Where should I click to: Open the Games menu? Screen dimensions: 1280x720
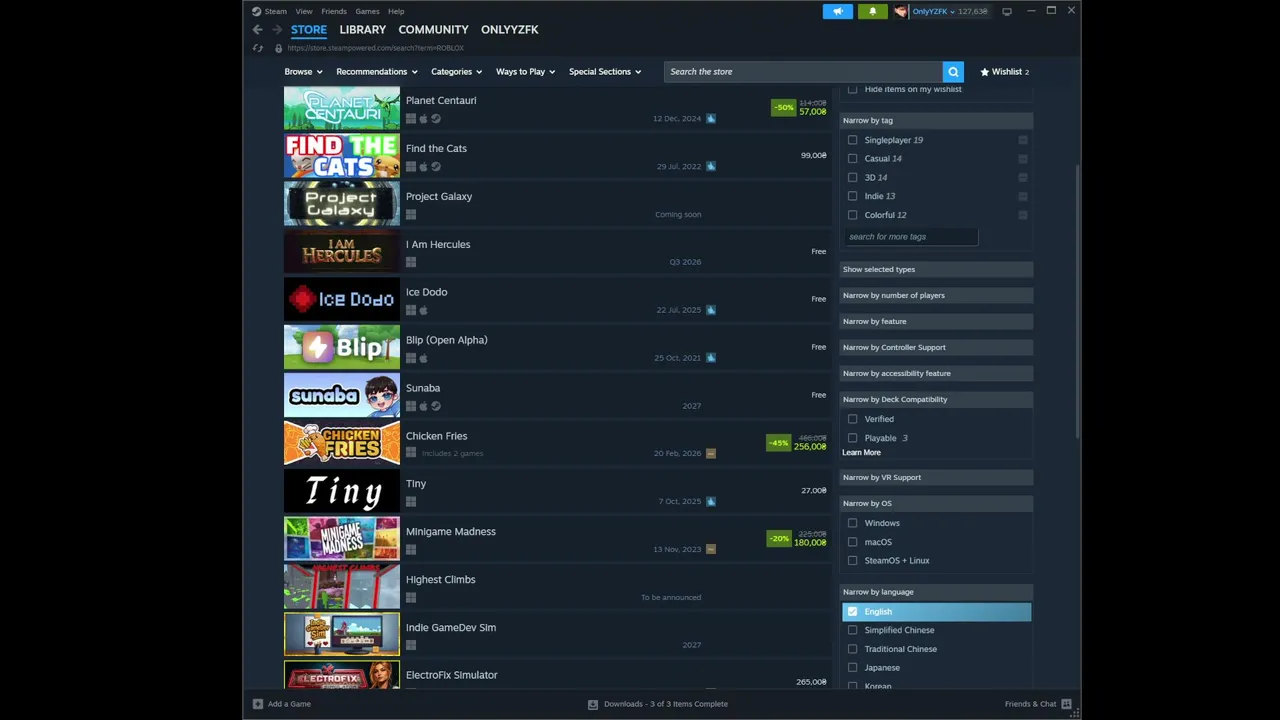(x=367, y=11)
